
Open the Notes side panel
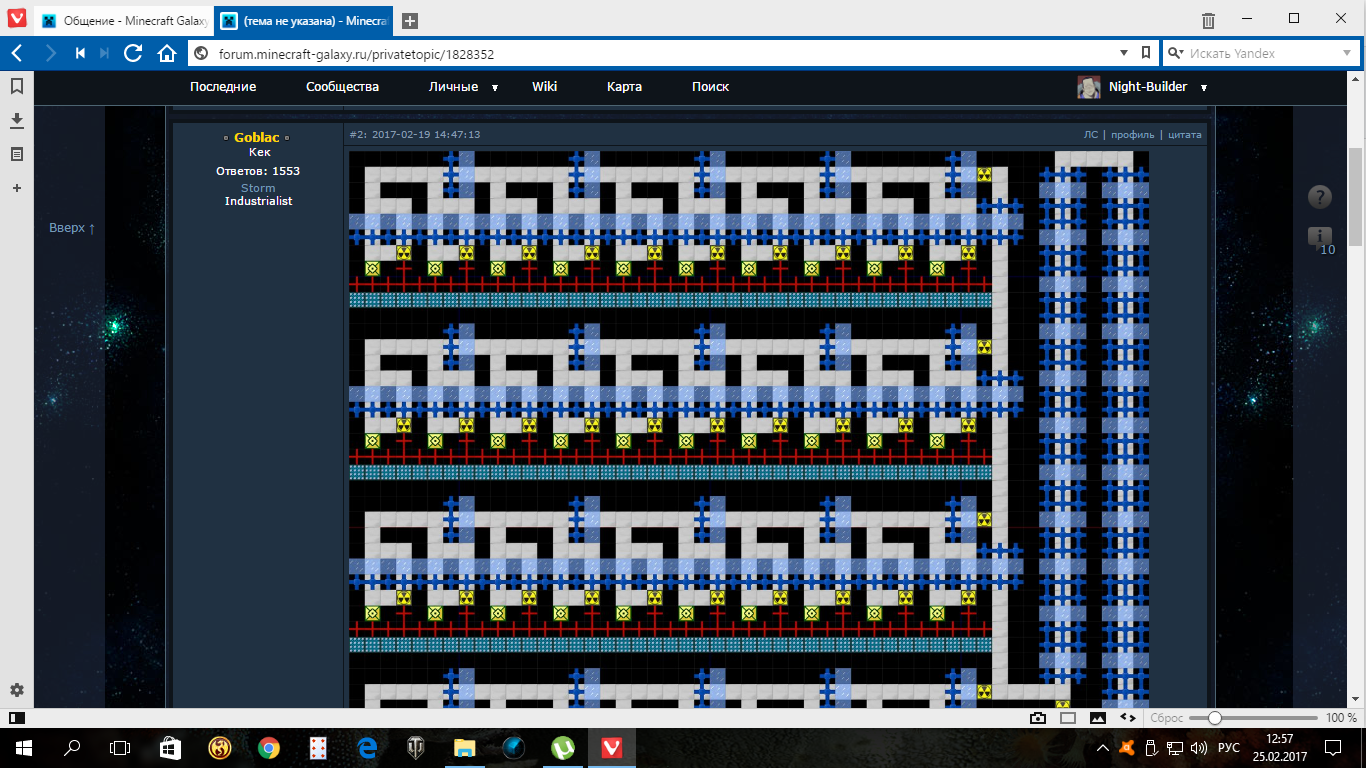[x=17, y=154]
